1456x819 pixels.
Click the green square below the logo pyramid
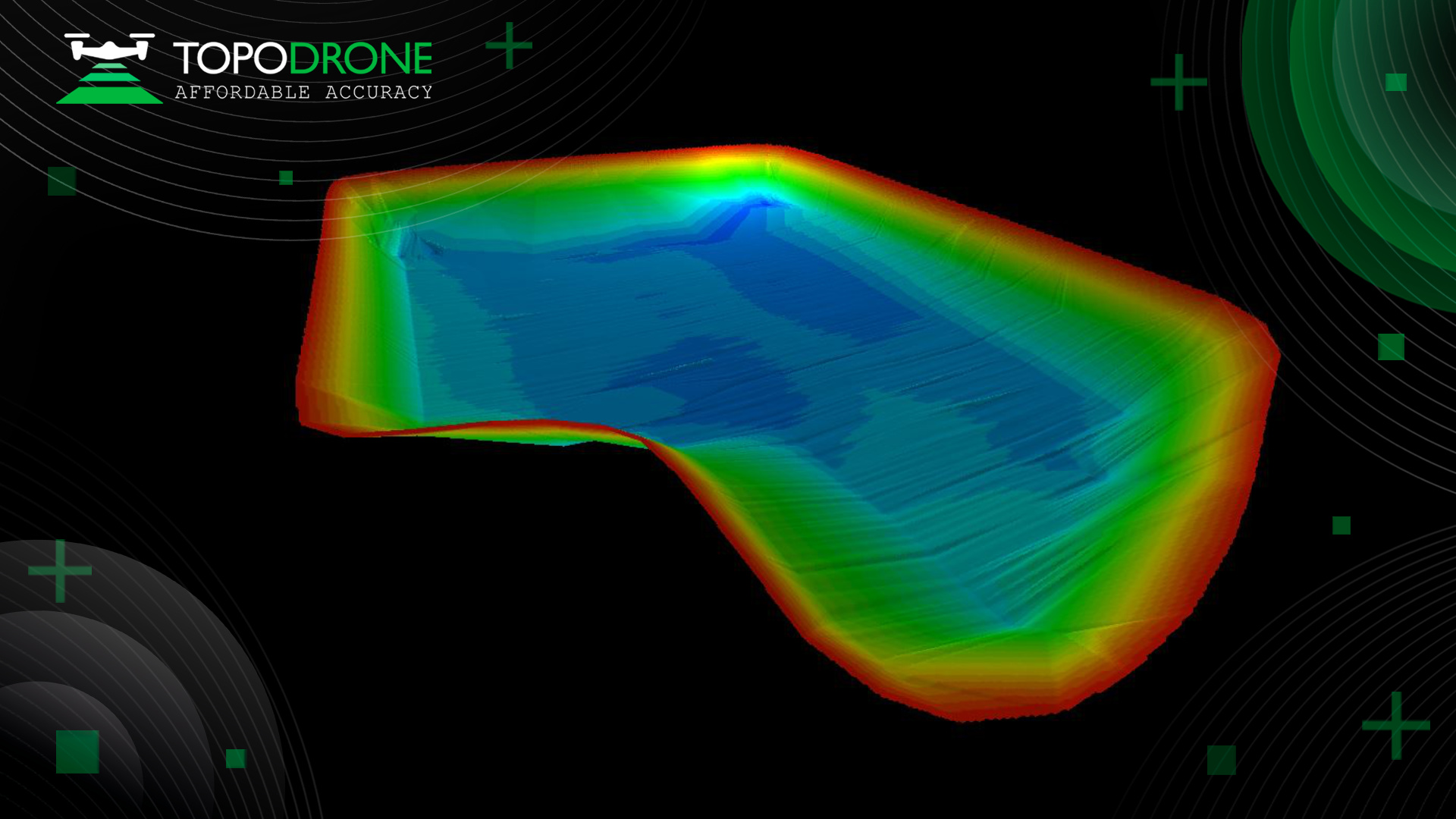(x=62, y=181)
